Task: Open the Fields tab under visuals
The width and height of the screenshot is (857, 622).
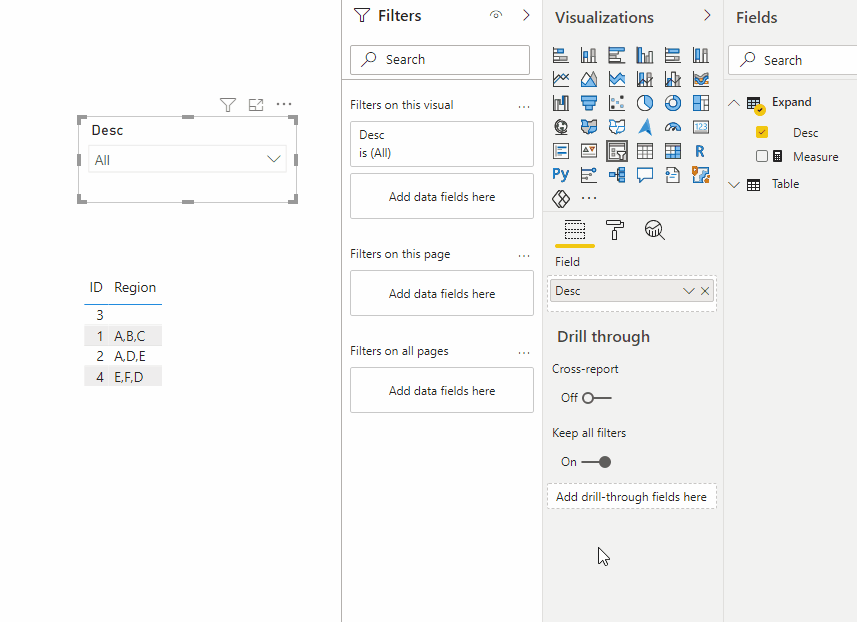Action: (574, 230)
